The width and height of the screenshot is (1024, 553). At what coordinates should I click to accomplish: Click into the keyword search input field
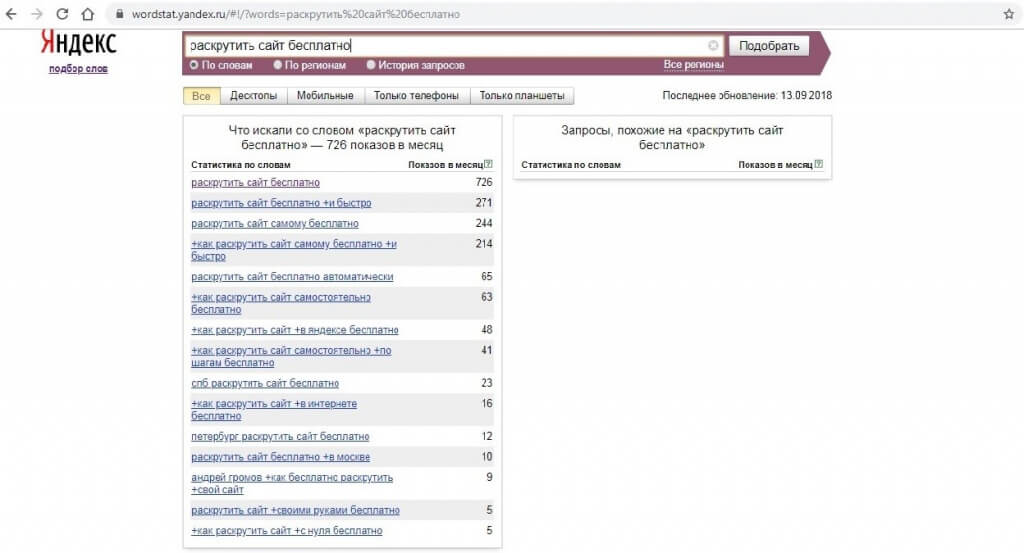[x=445, y=46]
